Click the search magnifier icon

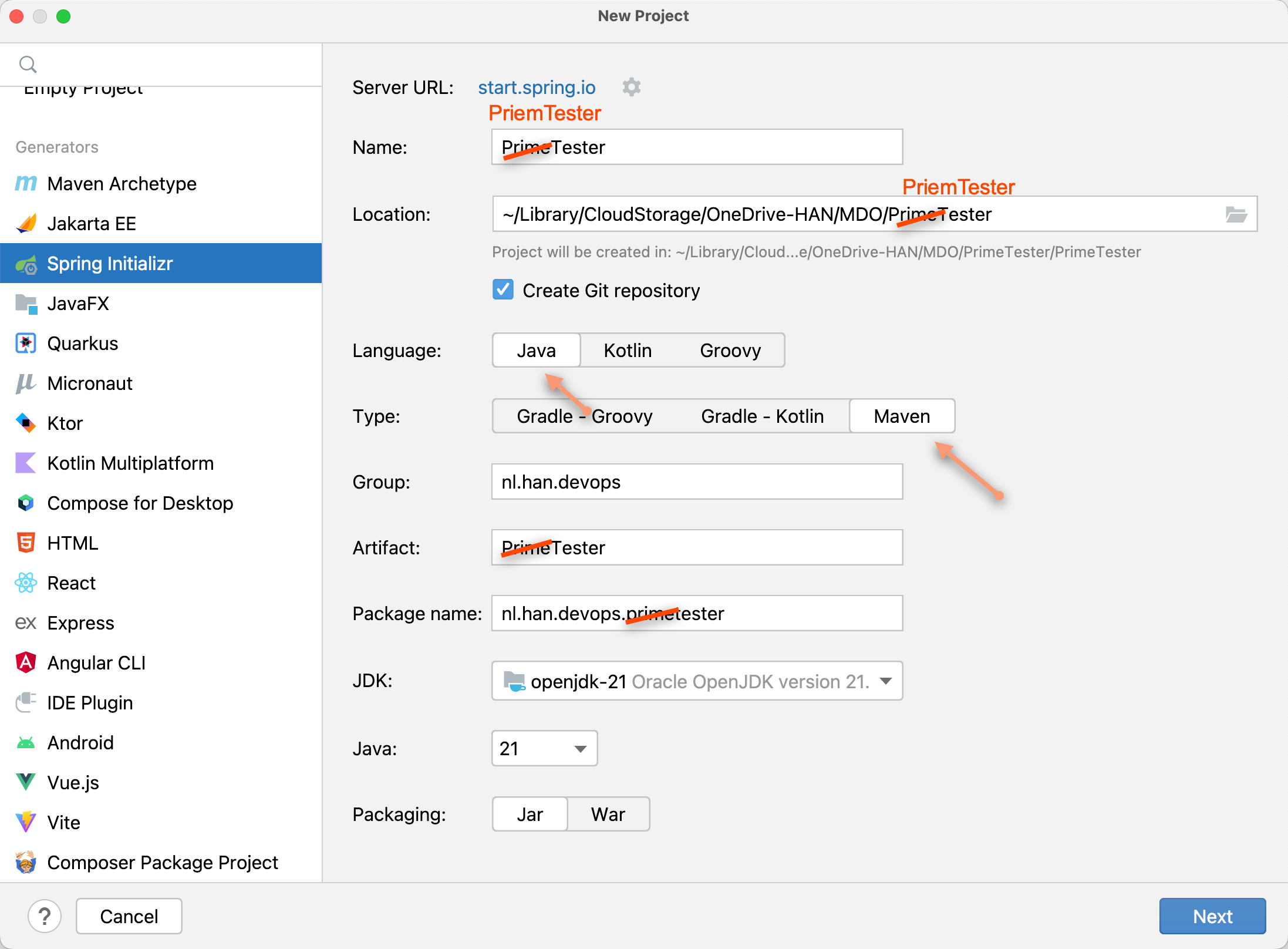pos(28,64)
